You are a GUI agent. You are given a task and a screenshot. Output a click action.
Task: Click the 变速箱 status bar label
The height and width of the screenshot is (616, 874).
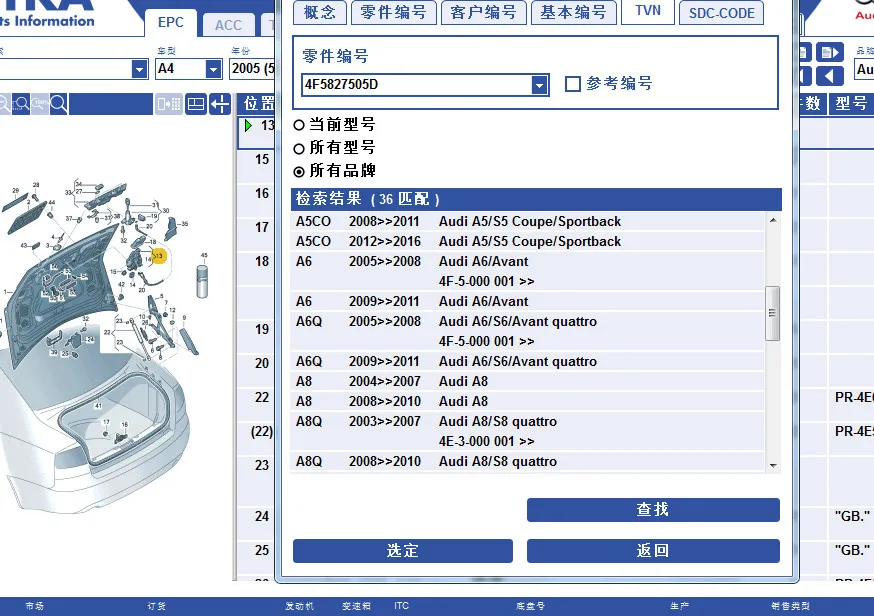pos(356,606)
